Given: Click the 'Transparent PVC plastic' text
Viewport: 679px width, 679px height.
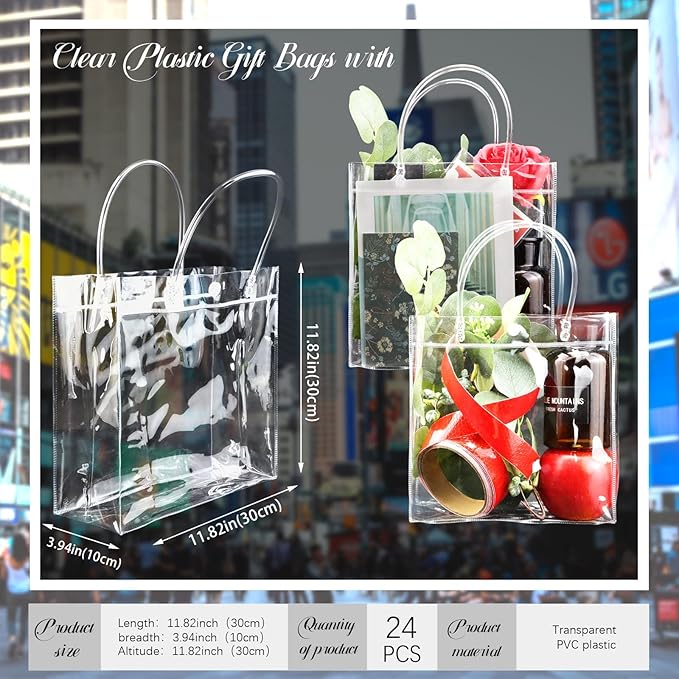Looking at the screenshot, I should 584,637.
